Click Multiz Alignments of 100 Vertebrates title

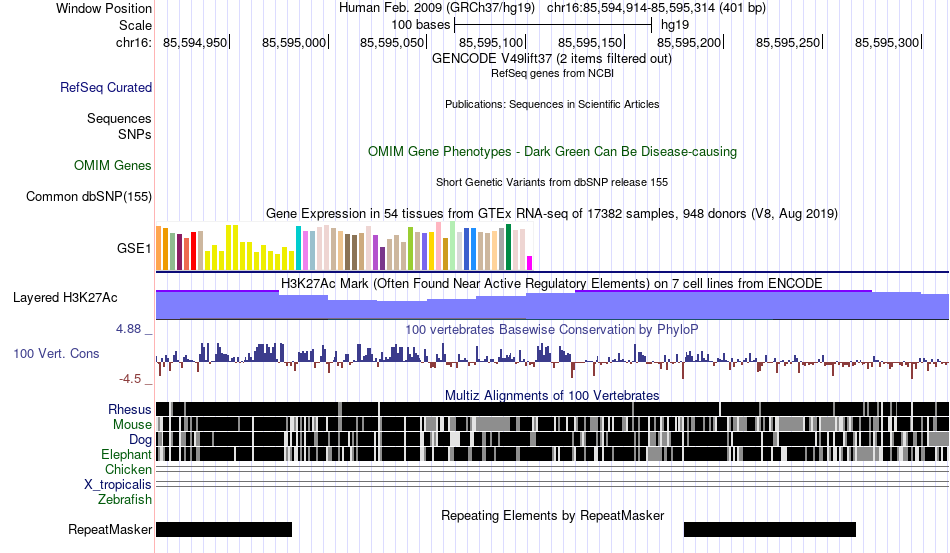tap(552, 396)
